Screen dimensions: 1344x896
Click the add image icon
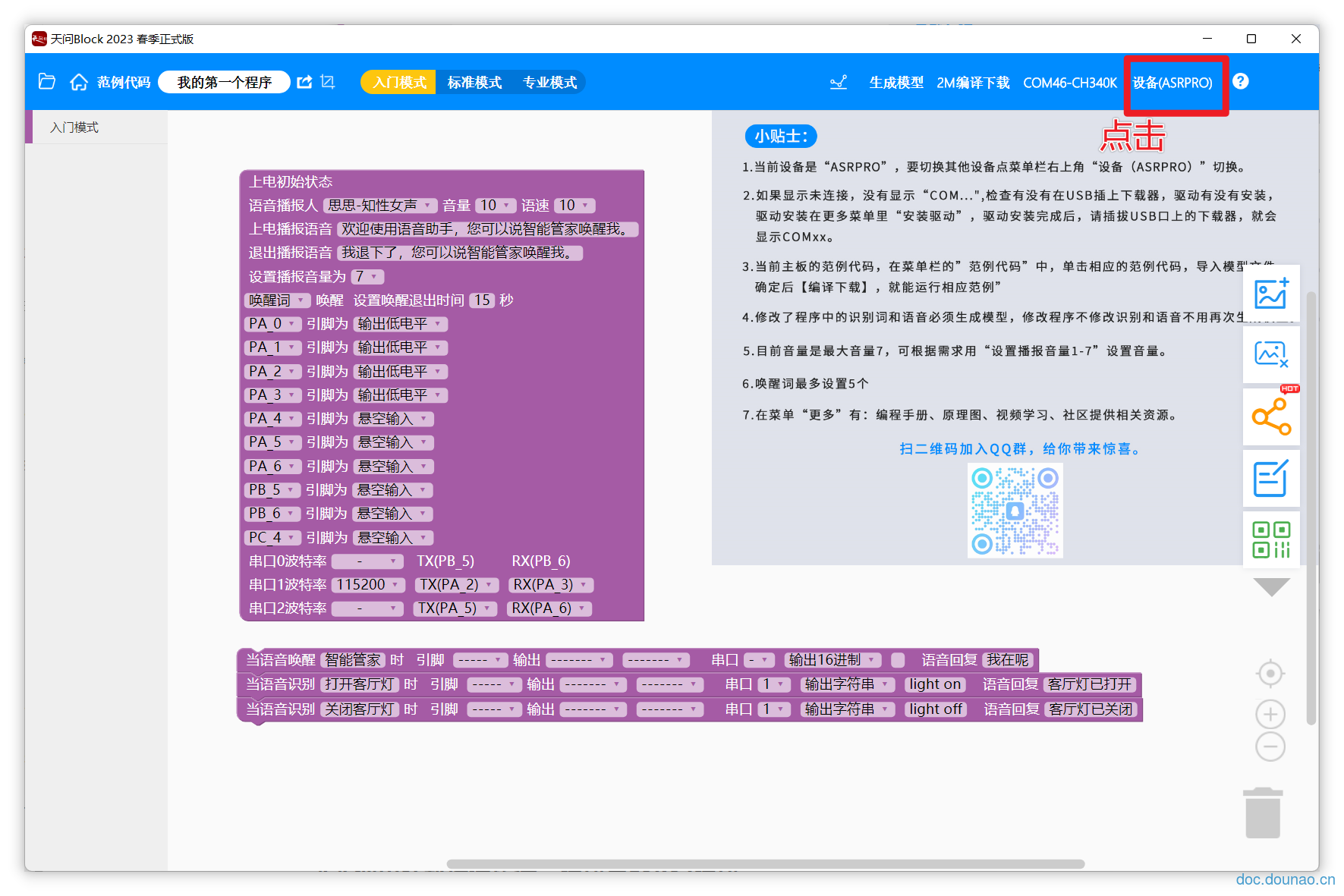point(1271,294)
